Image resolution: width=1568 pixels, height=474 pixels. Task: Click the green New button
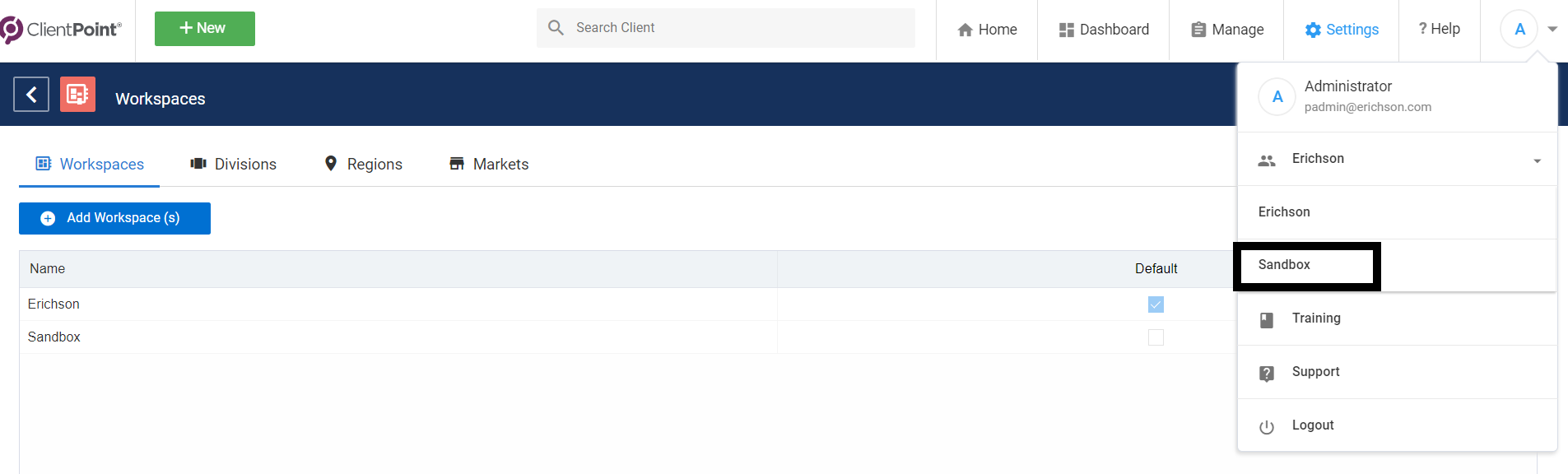[205, 29]
